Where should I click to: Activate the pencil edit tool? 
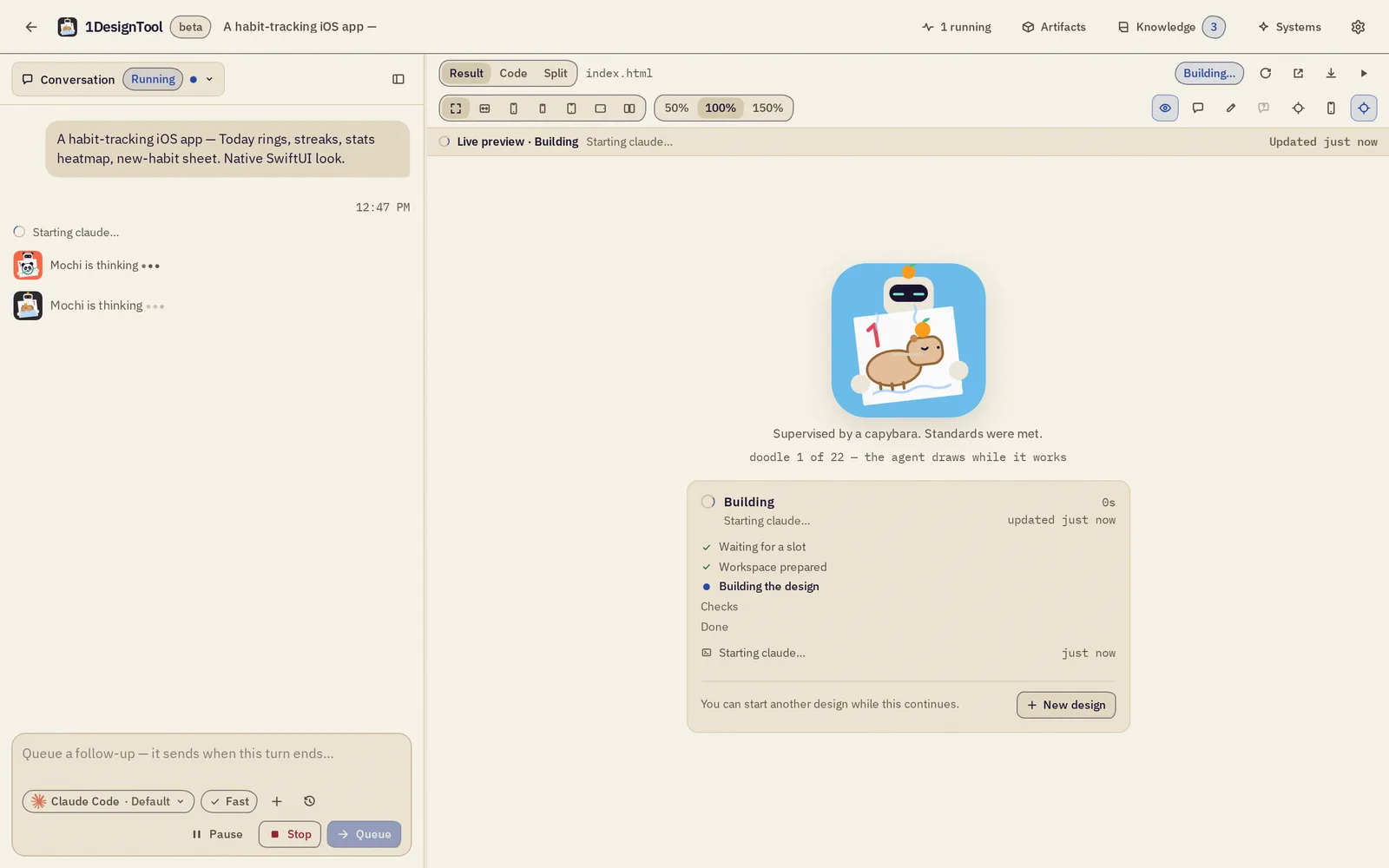click(1231, 108)
